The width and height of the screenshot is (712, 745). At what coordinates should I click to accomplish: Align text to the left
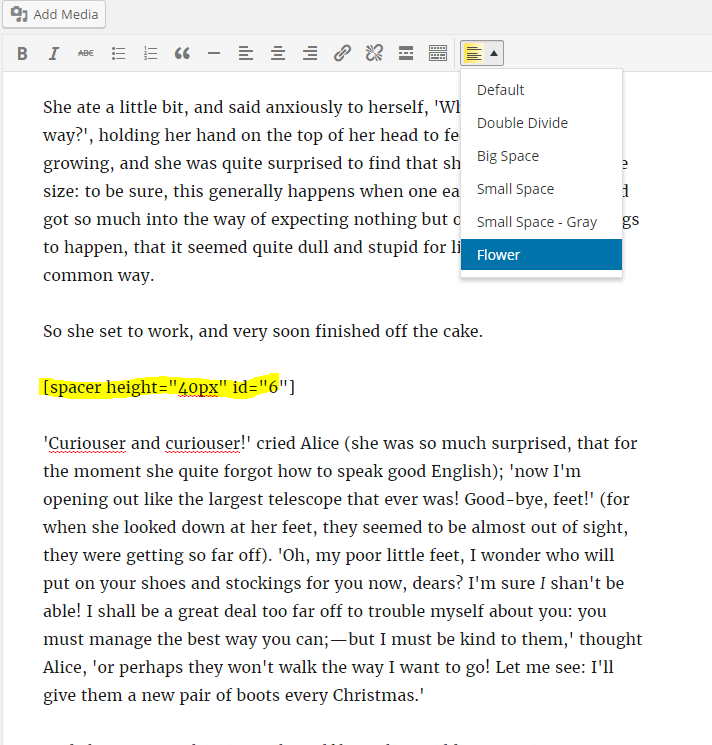pyautogui.click(x=246, y=54)
